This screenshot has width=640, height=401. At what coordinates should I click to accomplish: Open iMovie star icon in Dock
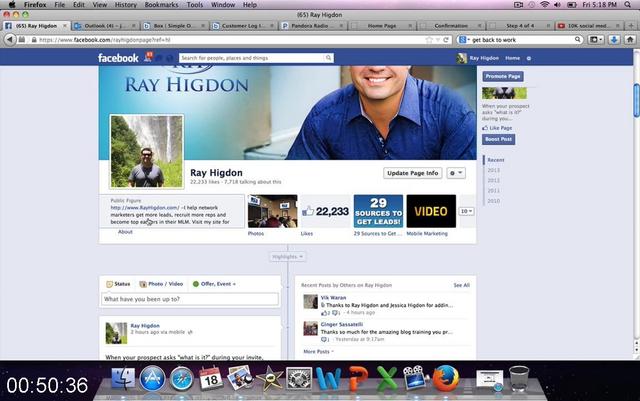[269, 379]
